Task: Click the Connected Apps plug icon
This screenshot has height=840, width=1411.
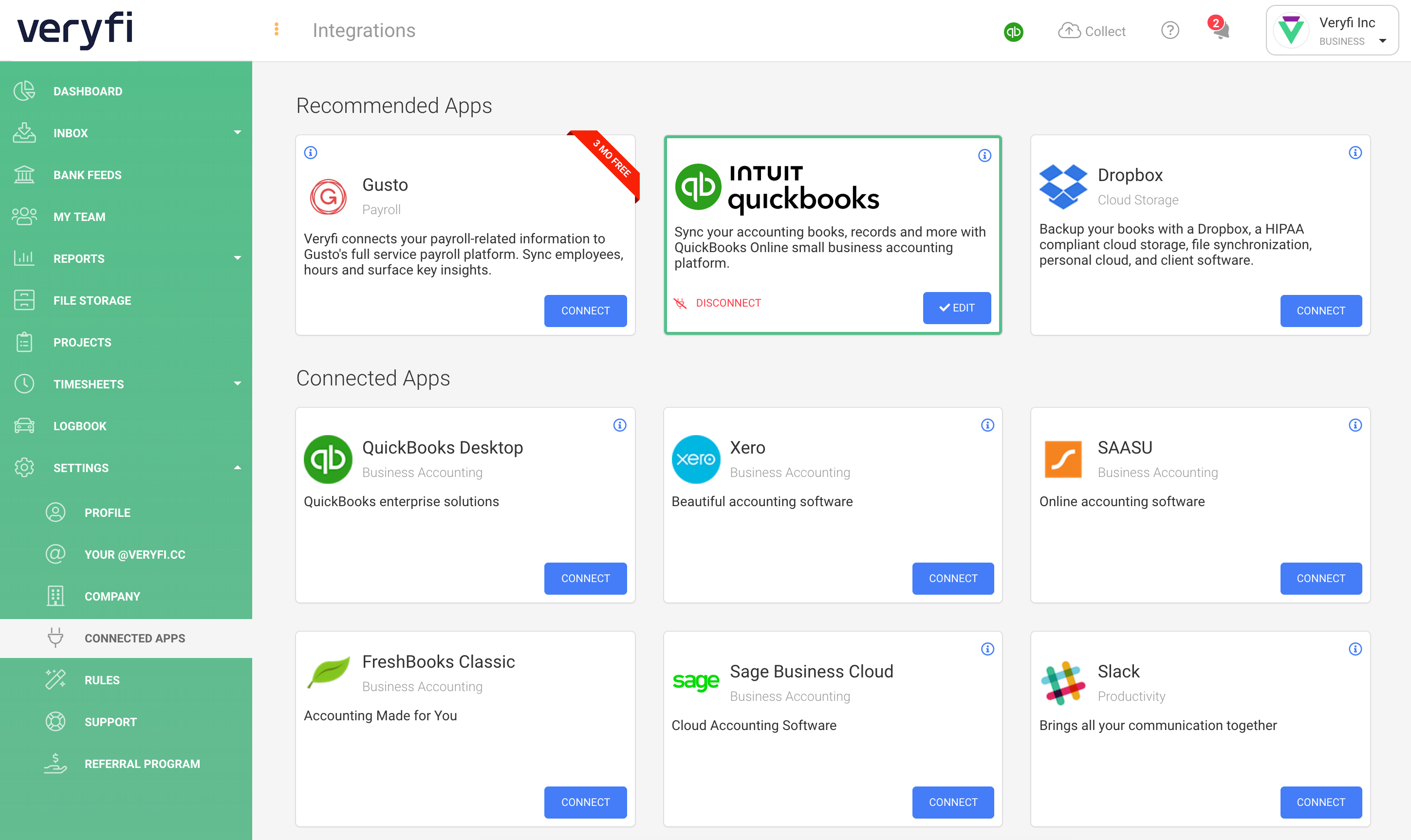Action: (x=55, y=638)
